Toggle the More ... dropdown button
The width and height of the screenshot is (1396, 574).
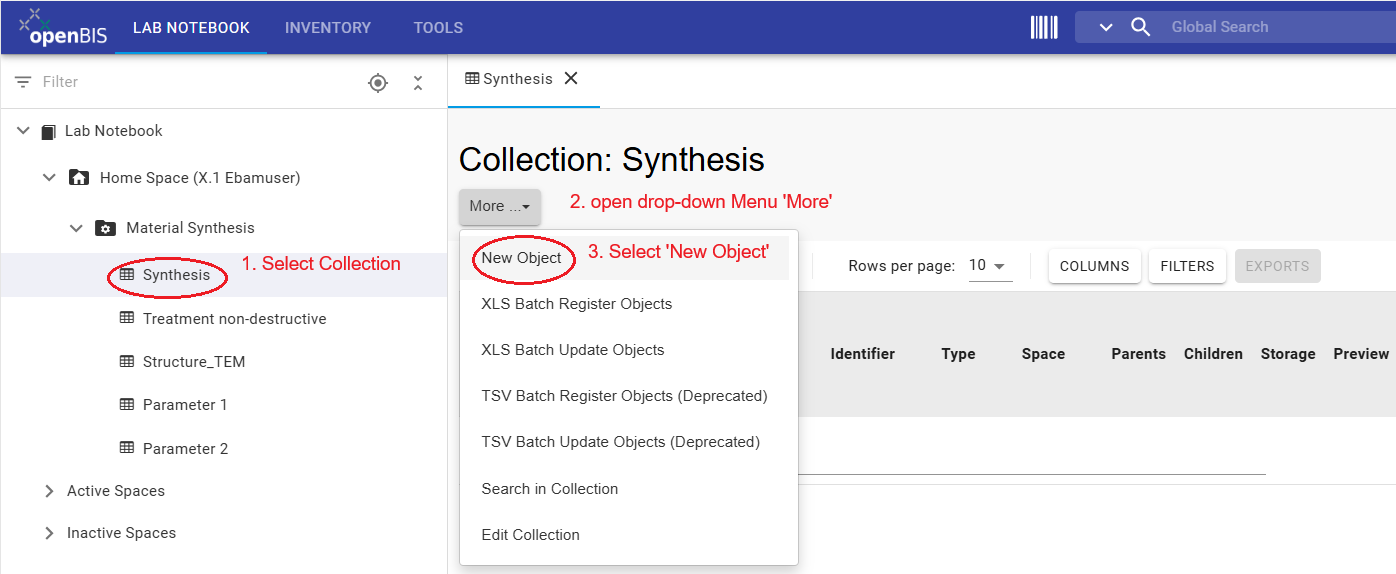click(x=500, y=206)
